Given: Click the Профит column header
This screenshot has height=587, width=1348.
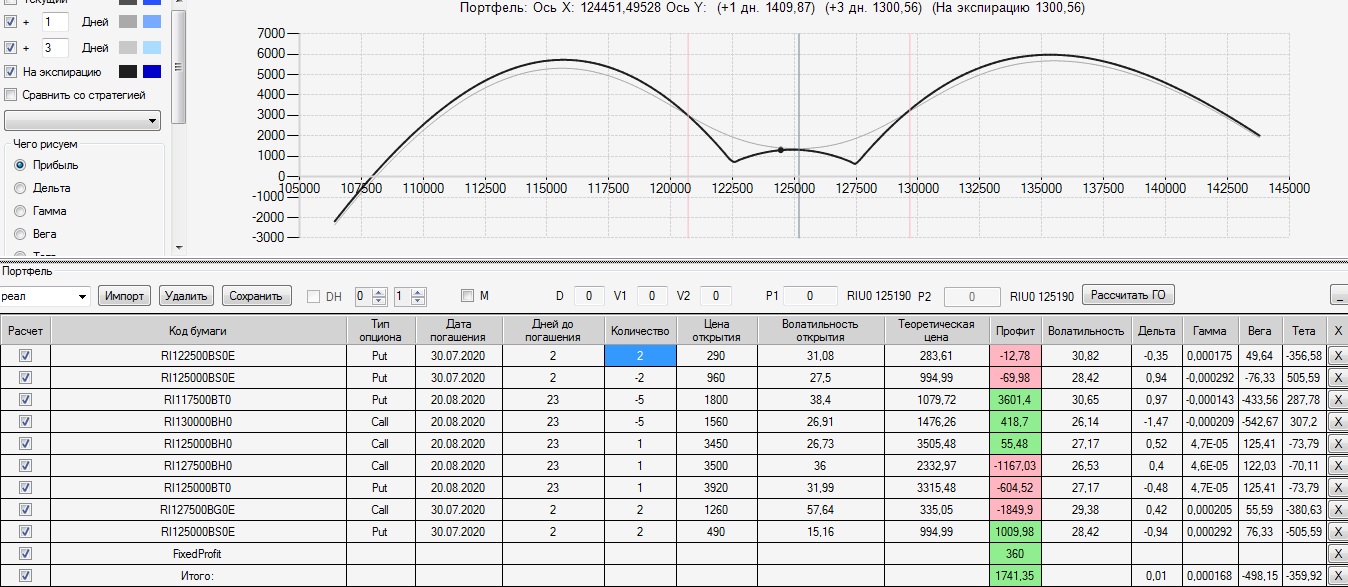Looking at the screenshot, I should click(1016, 330).
